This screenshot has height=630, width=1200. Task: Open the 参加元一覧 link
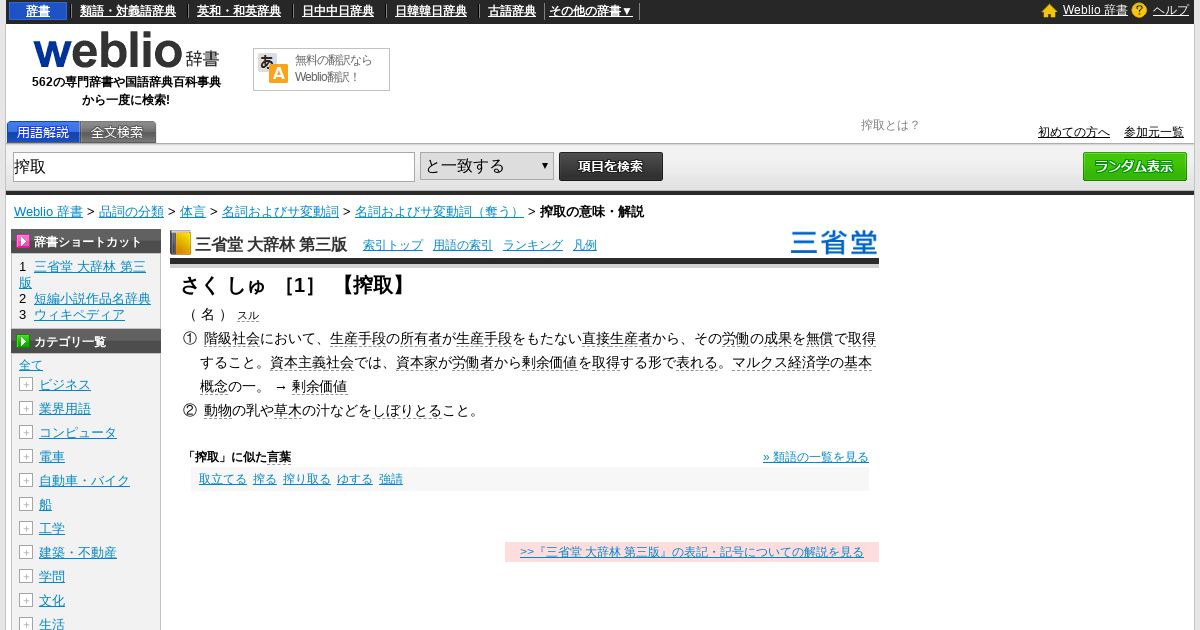coord(1154,132)
